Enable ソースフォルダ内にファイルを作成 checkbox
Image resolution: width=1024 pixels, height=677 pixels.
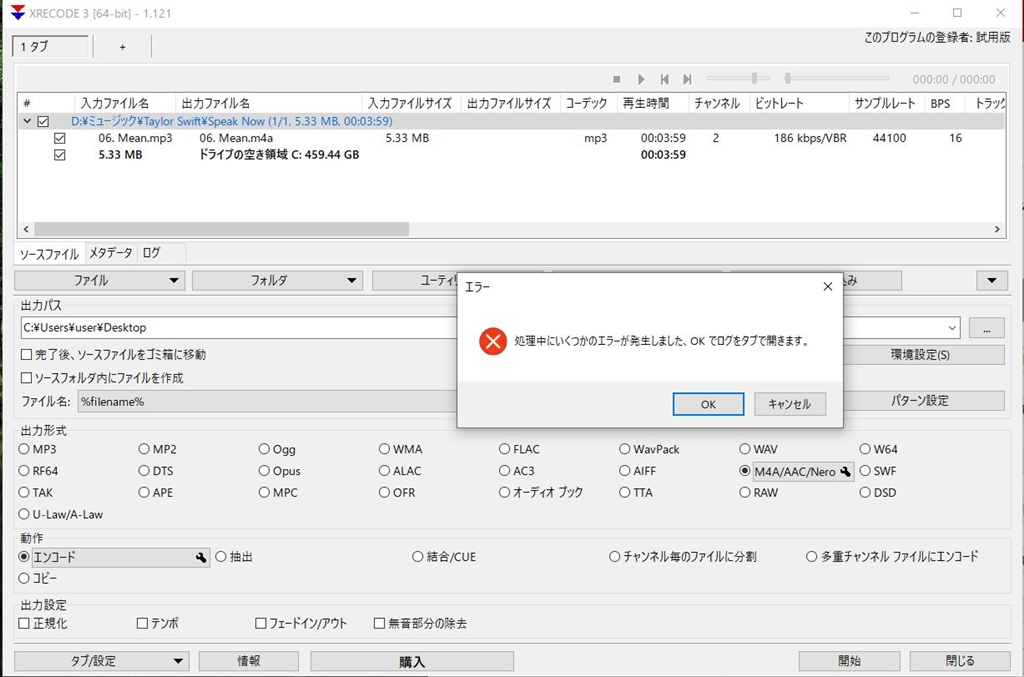click(x=27, y=378)
